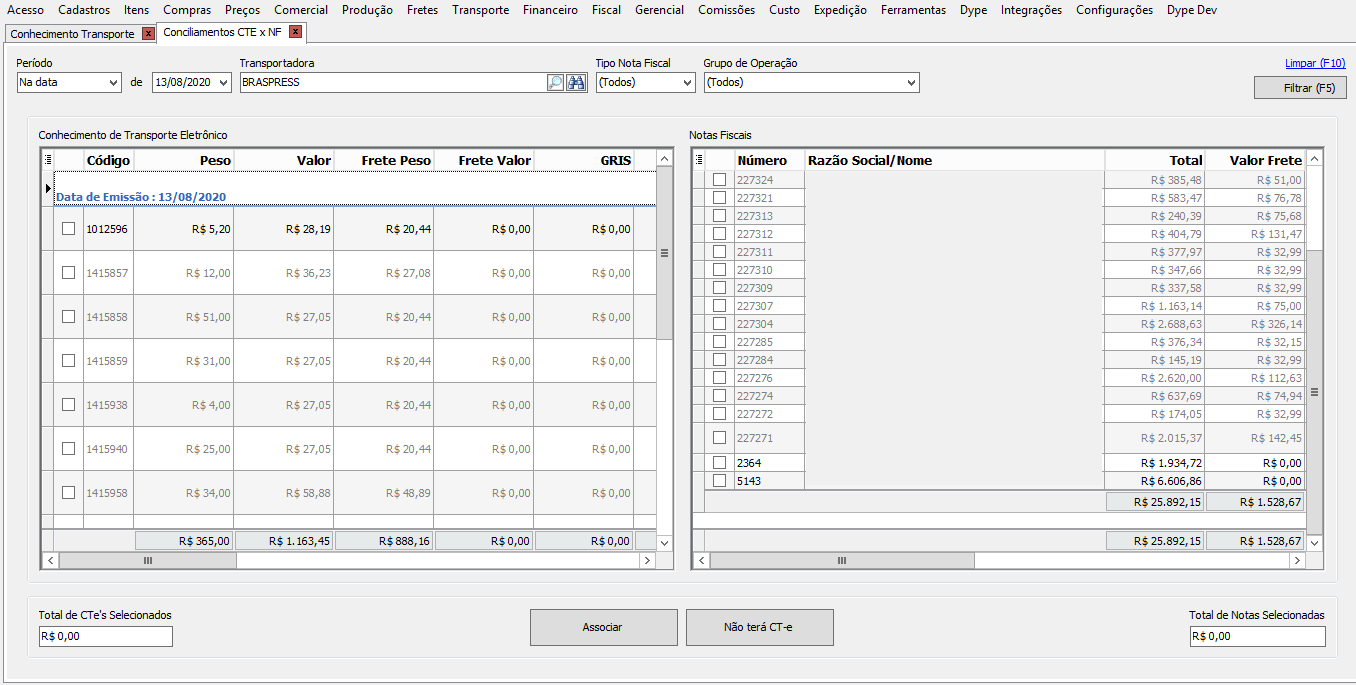Click the GRIS column header
The width and height of the screenshot is (1356, 685).
[x=583, y=160]
